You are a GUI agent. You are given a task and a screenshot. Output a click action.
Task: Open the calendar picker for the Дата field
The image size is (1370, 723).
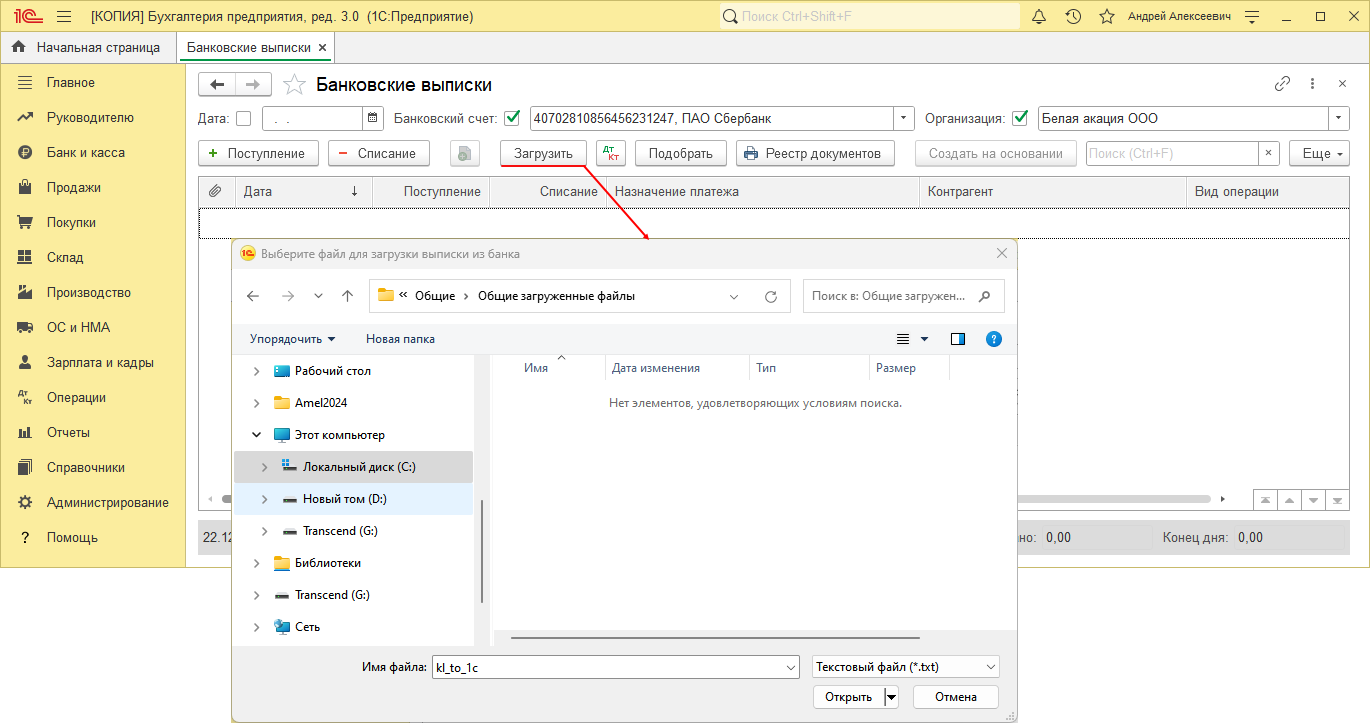click(373, 118)
